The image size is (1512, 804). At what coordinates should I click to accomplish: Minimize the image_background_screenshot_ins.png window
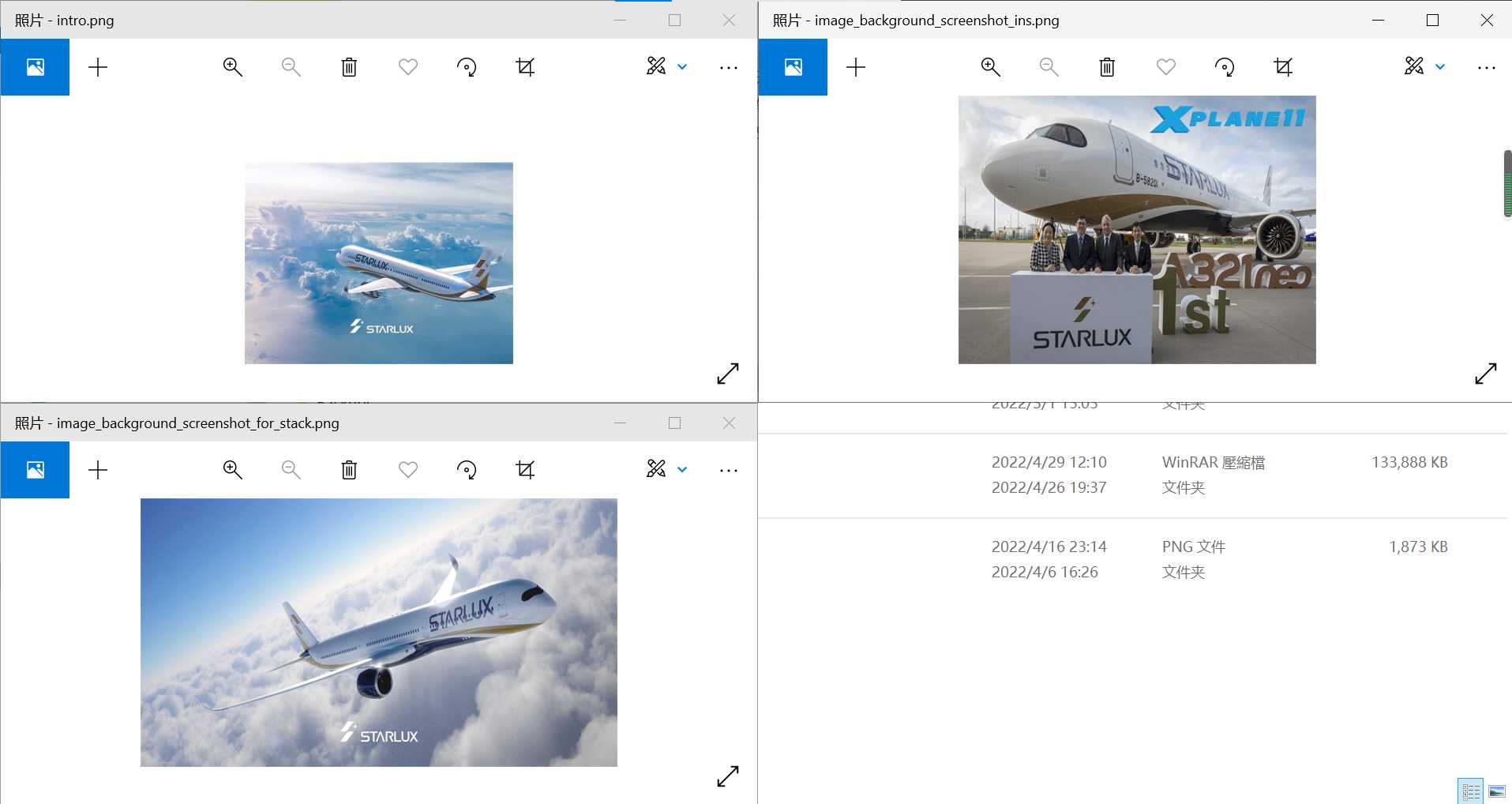[1378, 20]
